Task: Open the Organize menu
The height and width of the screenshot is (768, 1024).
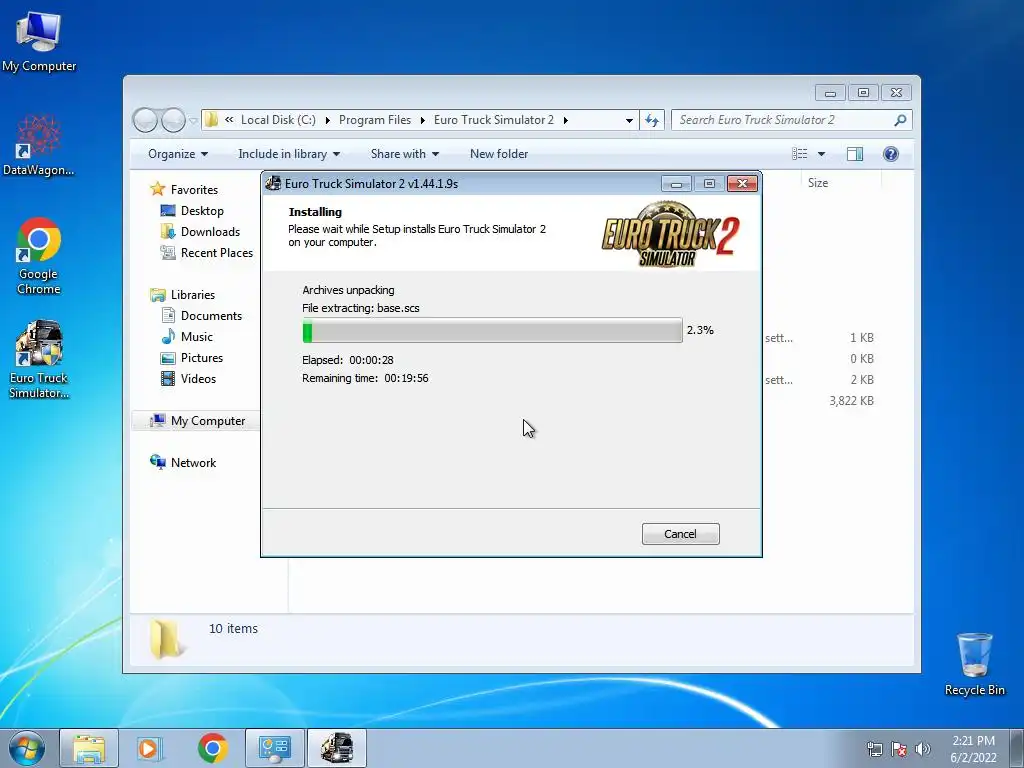Action: [x=178, y=154]
